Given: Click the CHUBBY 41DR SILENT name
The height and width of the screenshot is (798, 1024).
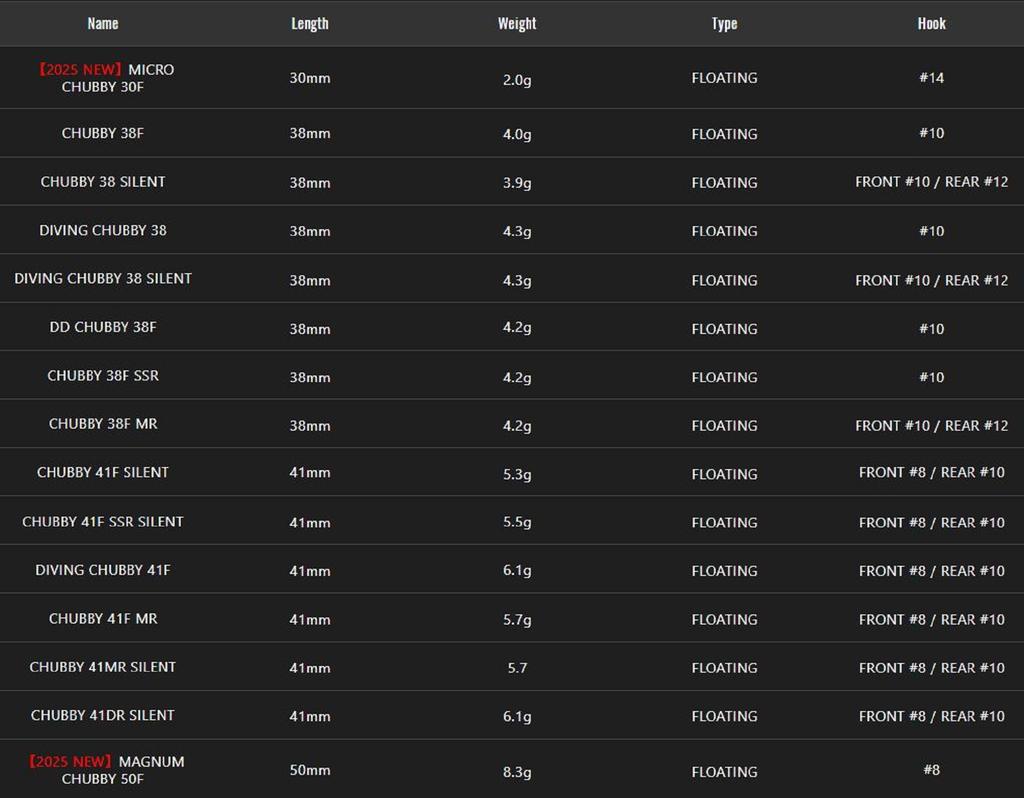Looking at the screenshot, I should click(x=103, y=716).
